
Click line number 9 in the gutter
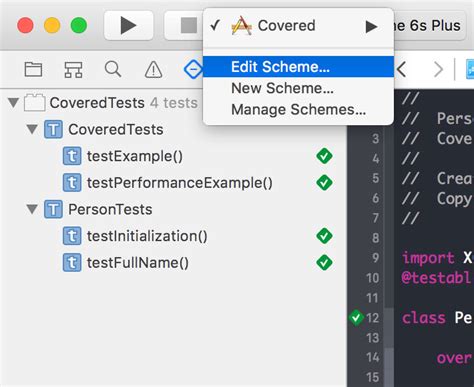(x=376, y=258)
